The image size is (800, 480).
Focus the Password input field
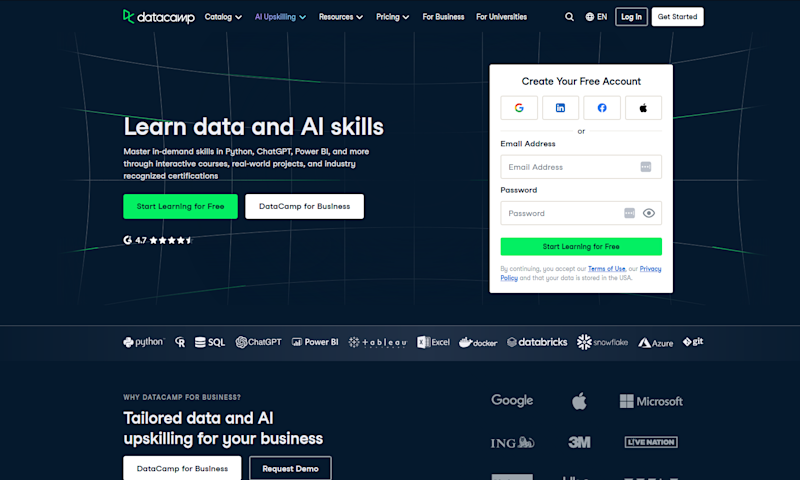click(581, 213)
